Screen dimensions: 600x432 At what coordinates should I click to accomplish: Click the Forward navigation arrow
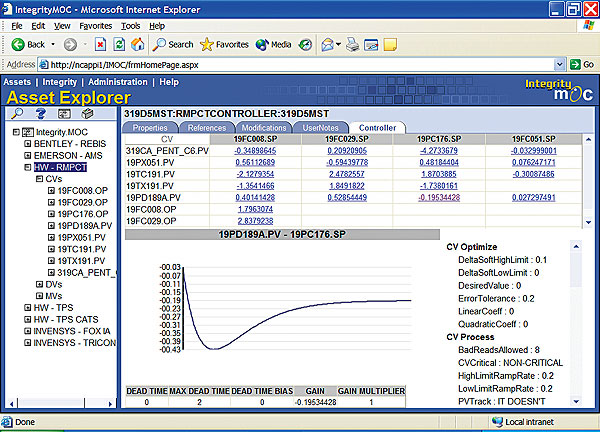[x=70, y=45]
